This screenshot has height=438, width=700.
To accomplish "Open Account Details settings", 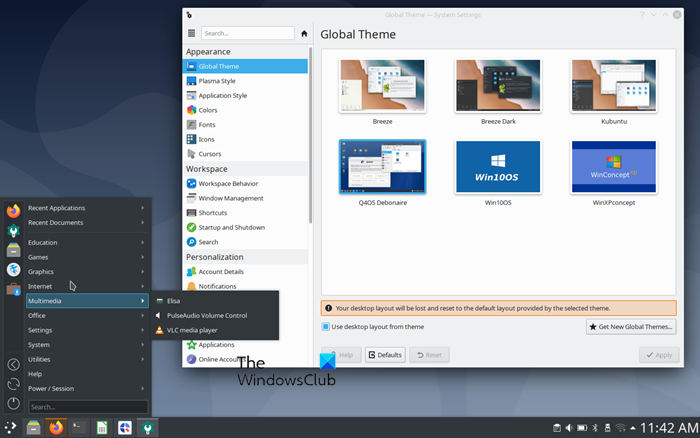I will click(245, 271).
